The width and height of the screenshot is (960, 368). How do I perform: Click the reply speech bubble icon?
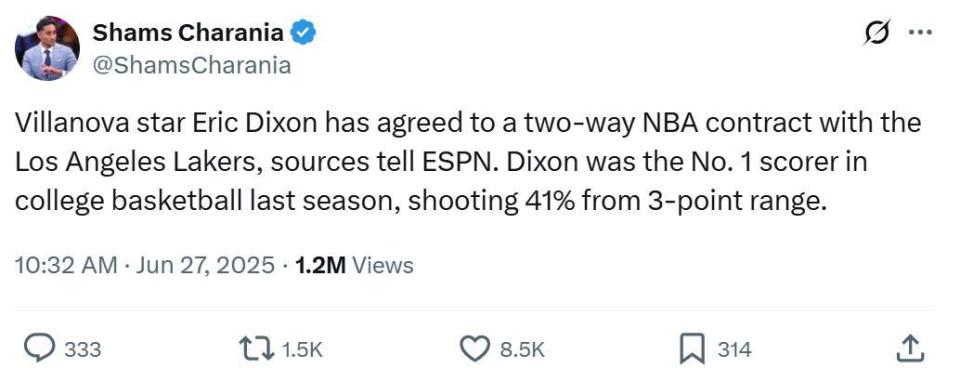[39, 349]
